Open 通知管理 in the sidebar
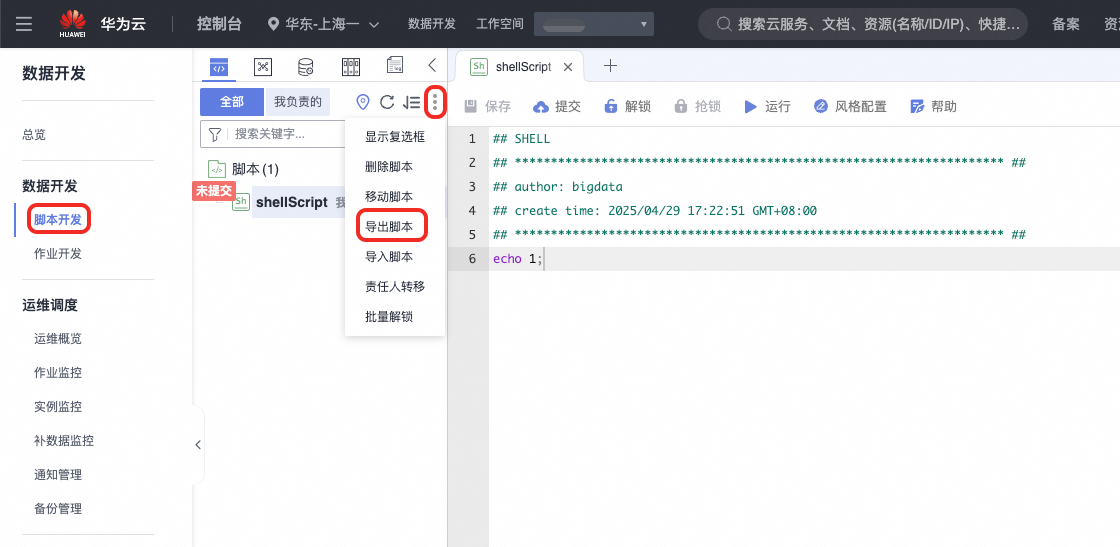1120x547 pixels. pyautogui.click(x=58, y=475)
